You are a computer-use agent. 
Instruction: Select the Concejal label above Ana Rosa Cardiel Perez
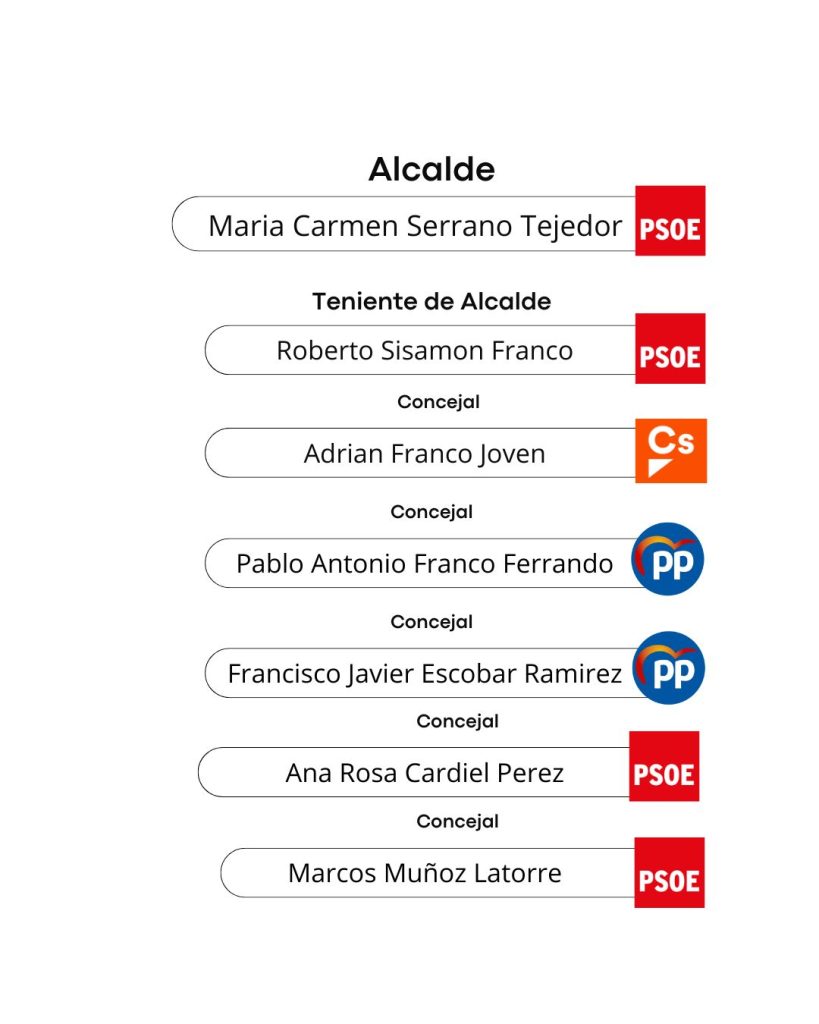point(457,721)
